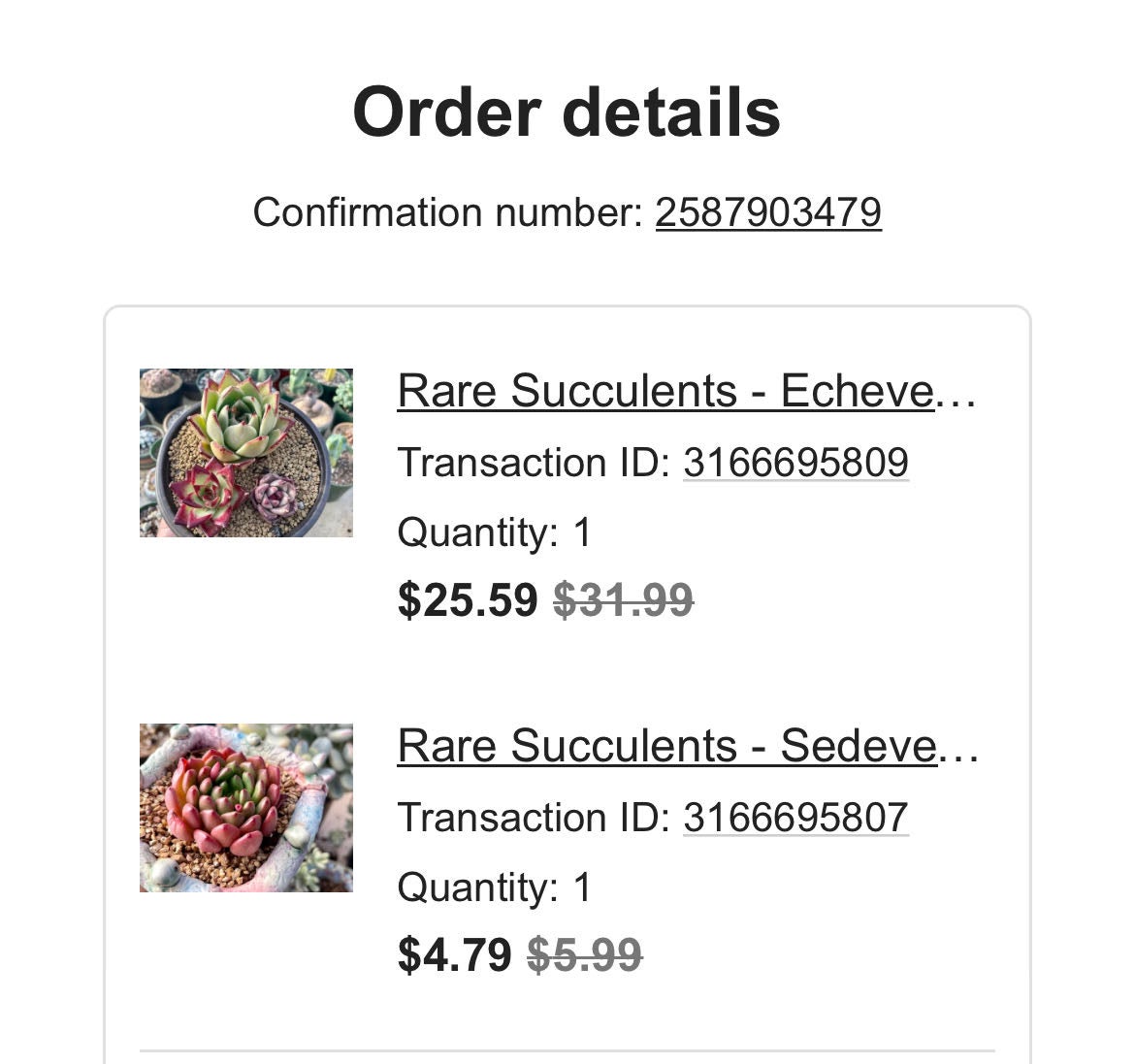Click the struck-through $5.99 original price
1135x1064 pixels.
click(x=584, y=954)
